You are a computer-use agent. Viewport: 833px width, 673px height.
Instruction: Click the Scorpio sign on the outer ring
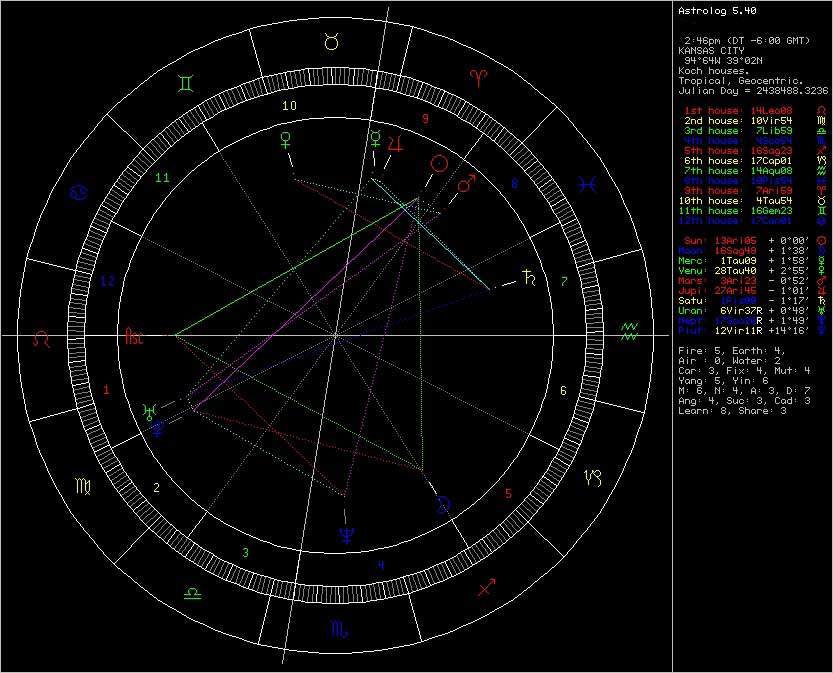click(x=336, y=629)
